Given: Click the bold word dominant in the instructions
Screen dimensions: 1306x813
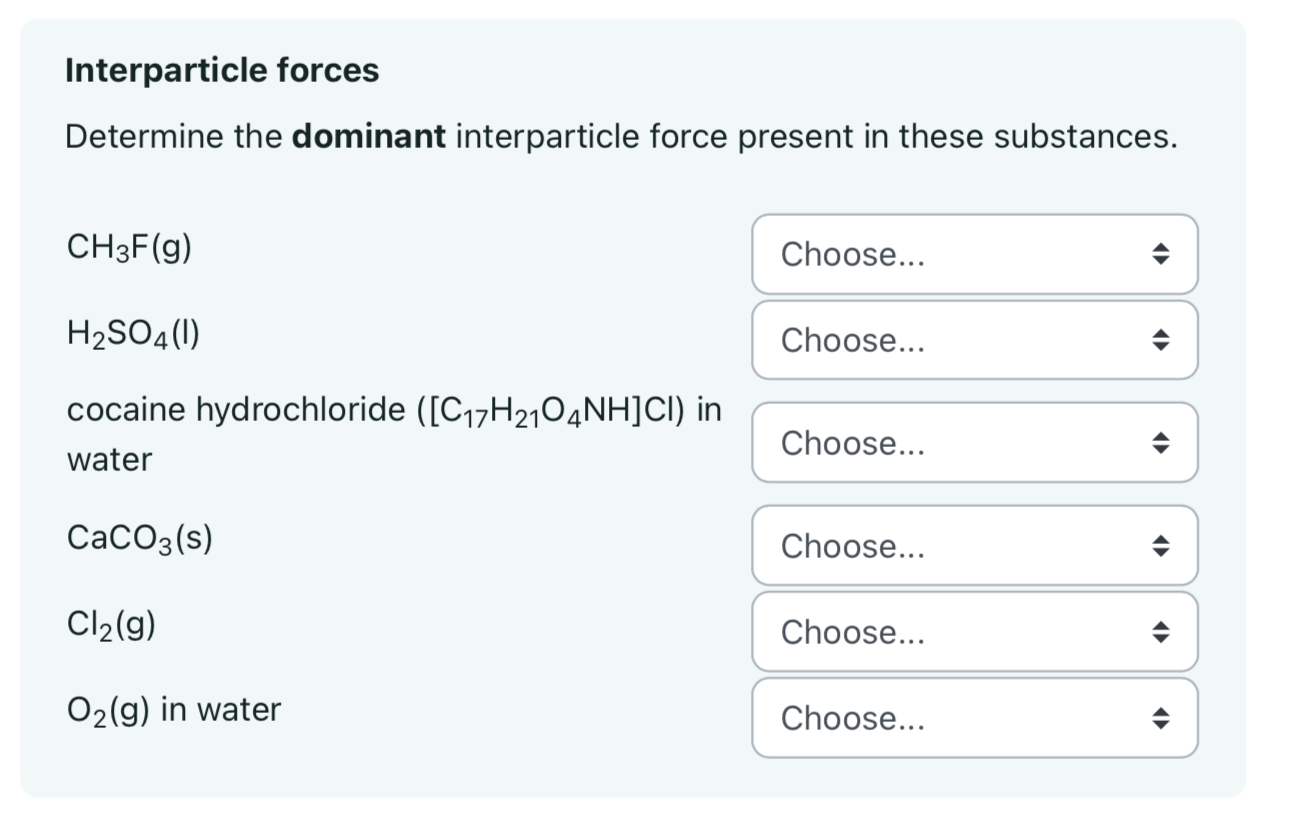Looking at the screenshot, I should 369,137.
